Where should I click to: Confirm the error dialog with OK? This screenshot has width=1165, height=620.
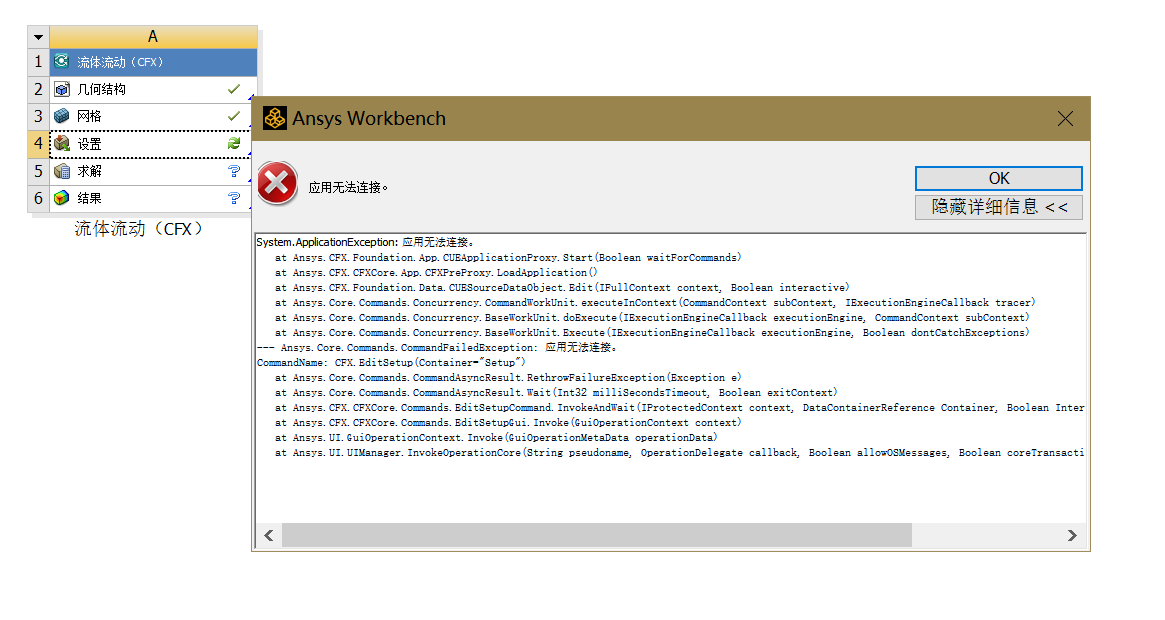999,178
